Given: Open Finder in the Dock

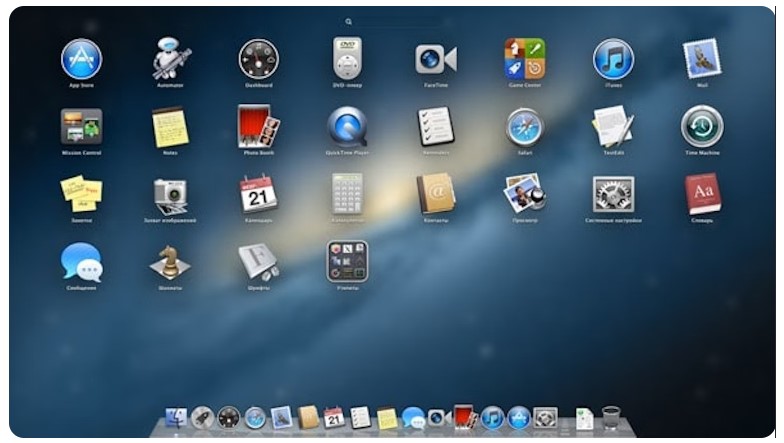Looking at the screenshot, I should pyautogui.click(x=176, y=418).
